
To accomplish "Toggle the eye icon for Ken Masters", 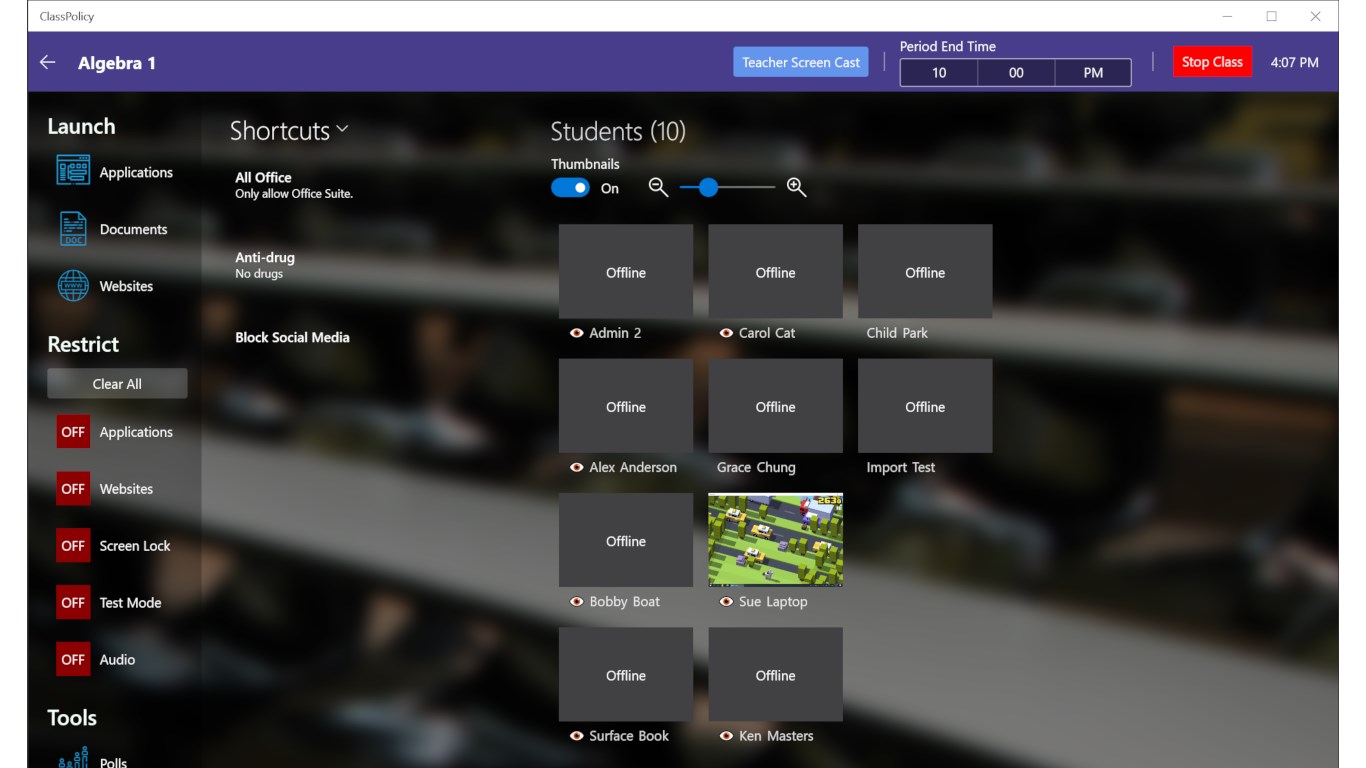I will [726, 736].
